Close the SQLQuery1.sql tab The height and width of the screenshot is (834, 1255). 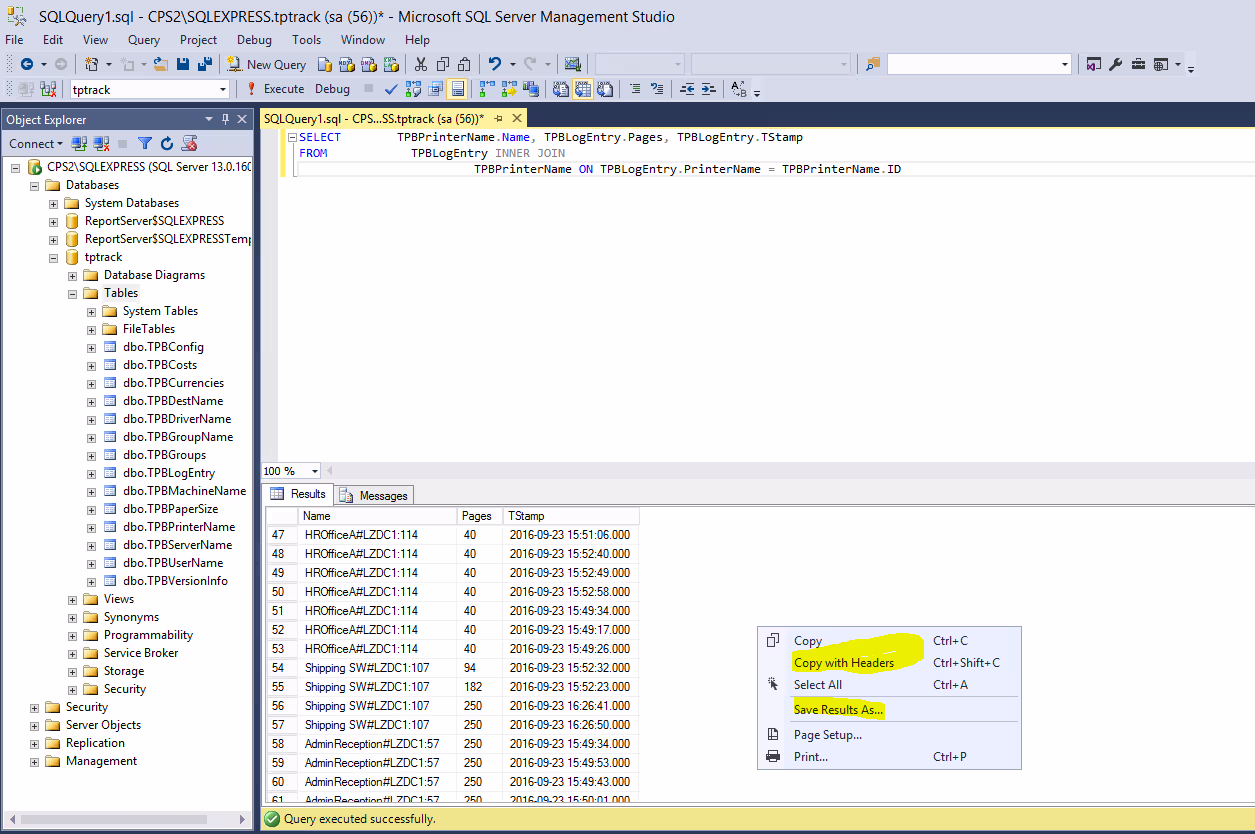pyautogui.click(x=517, y=118)
